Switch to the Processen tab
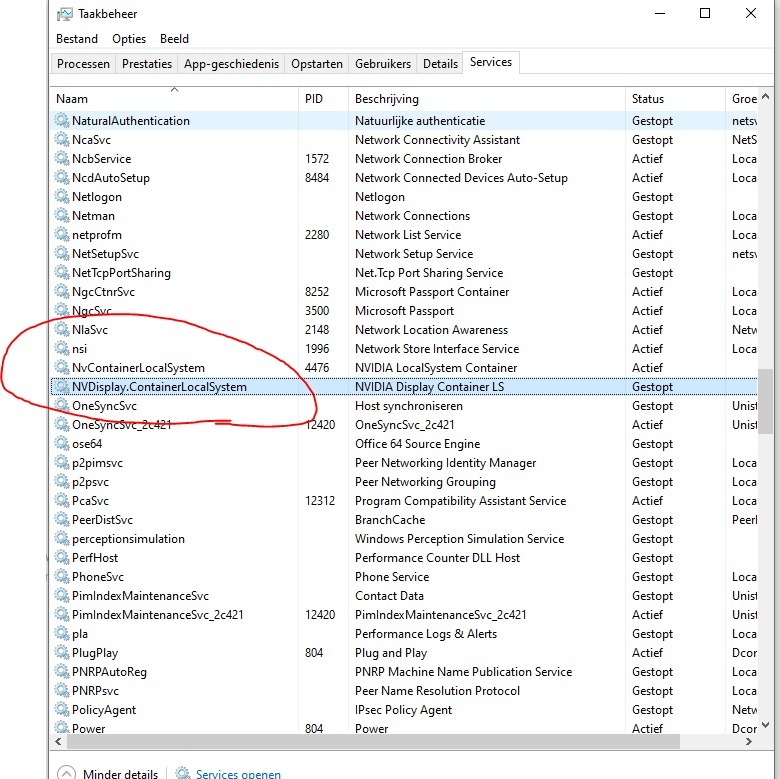 (83, 64)
